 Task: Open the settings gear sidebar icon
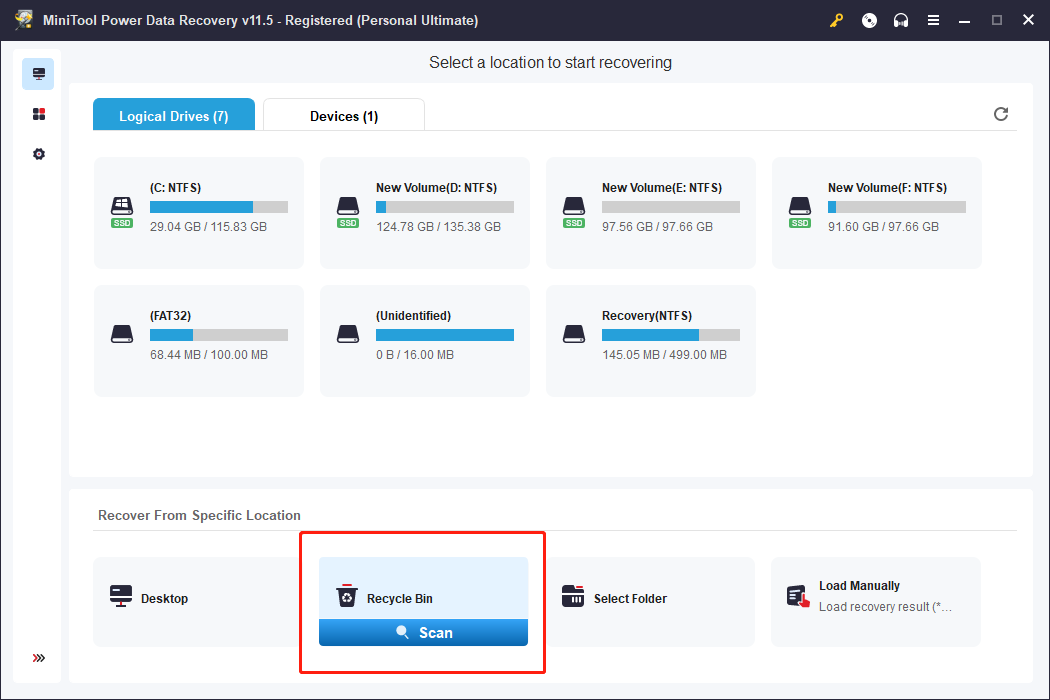point(39,154)
